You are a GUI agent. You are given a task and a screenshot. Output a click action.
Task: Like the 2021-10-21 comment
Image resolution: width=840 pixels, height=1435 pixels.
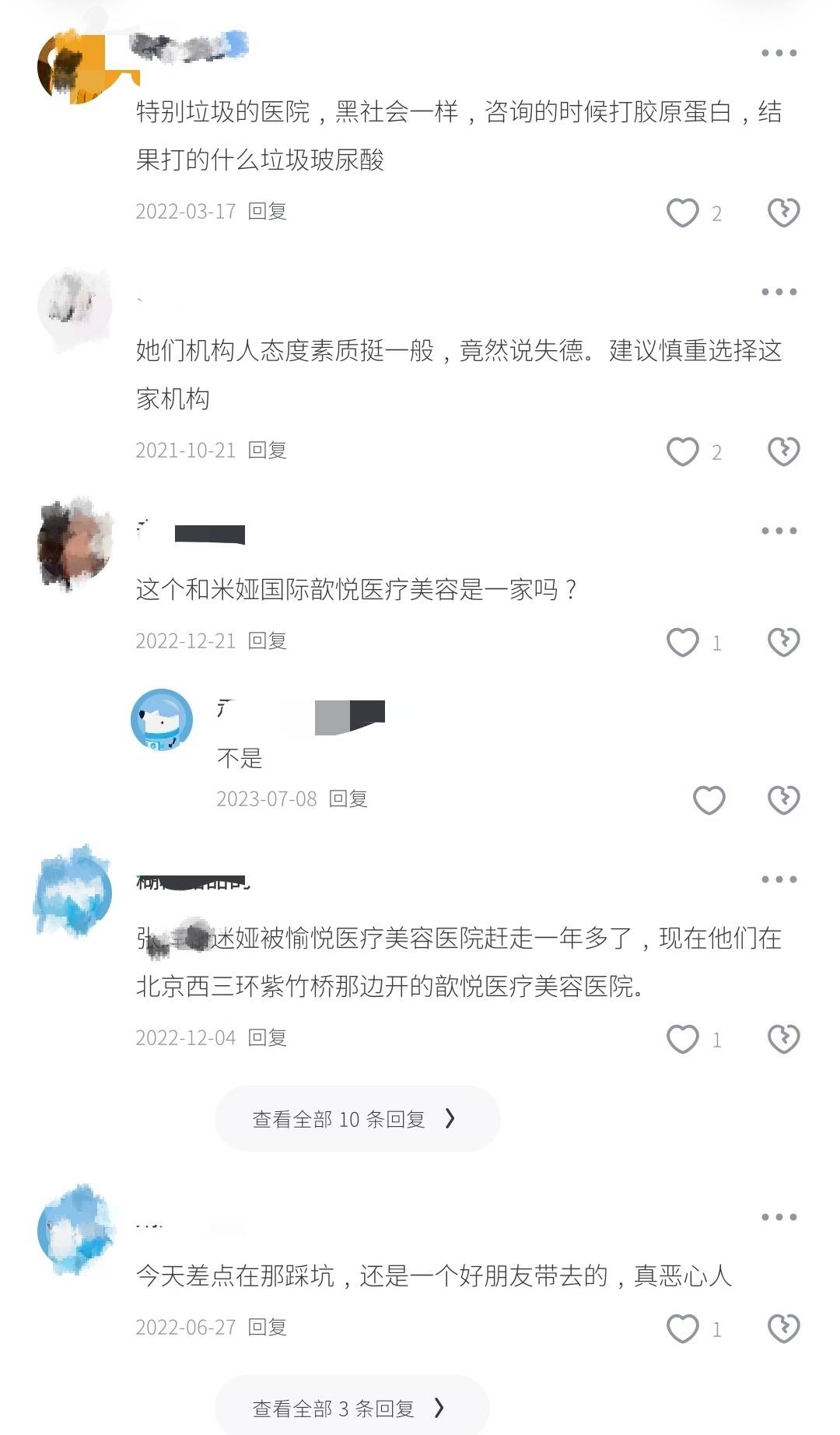pos(683,451)
